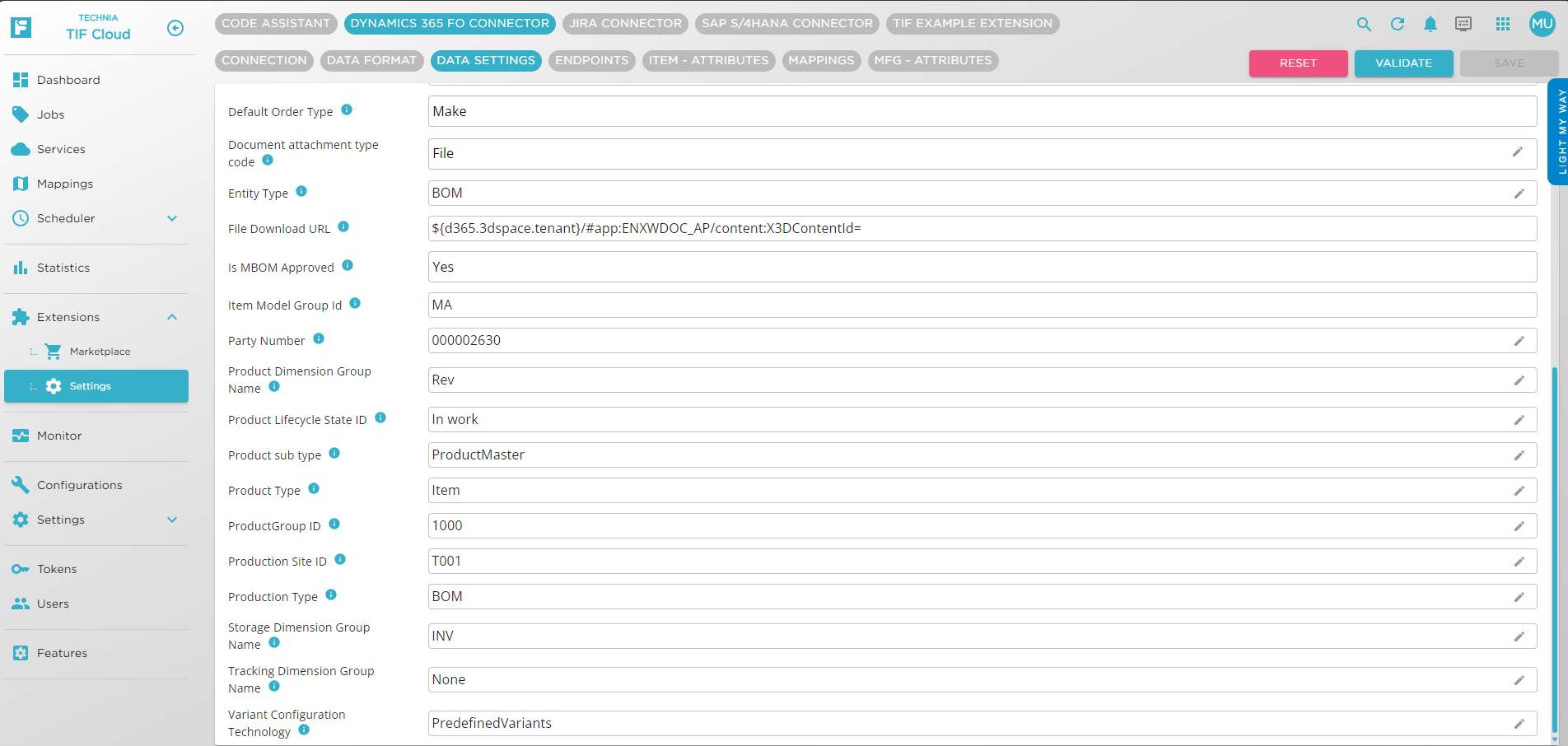Click the search magnifier icon
The width and height of the screenshot is (1568, 746).
[1364, 25]
